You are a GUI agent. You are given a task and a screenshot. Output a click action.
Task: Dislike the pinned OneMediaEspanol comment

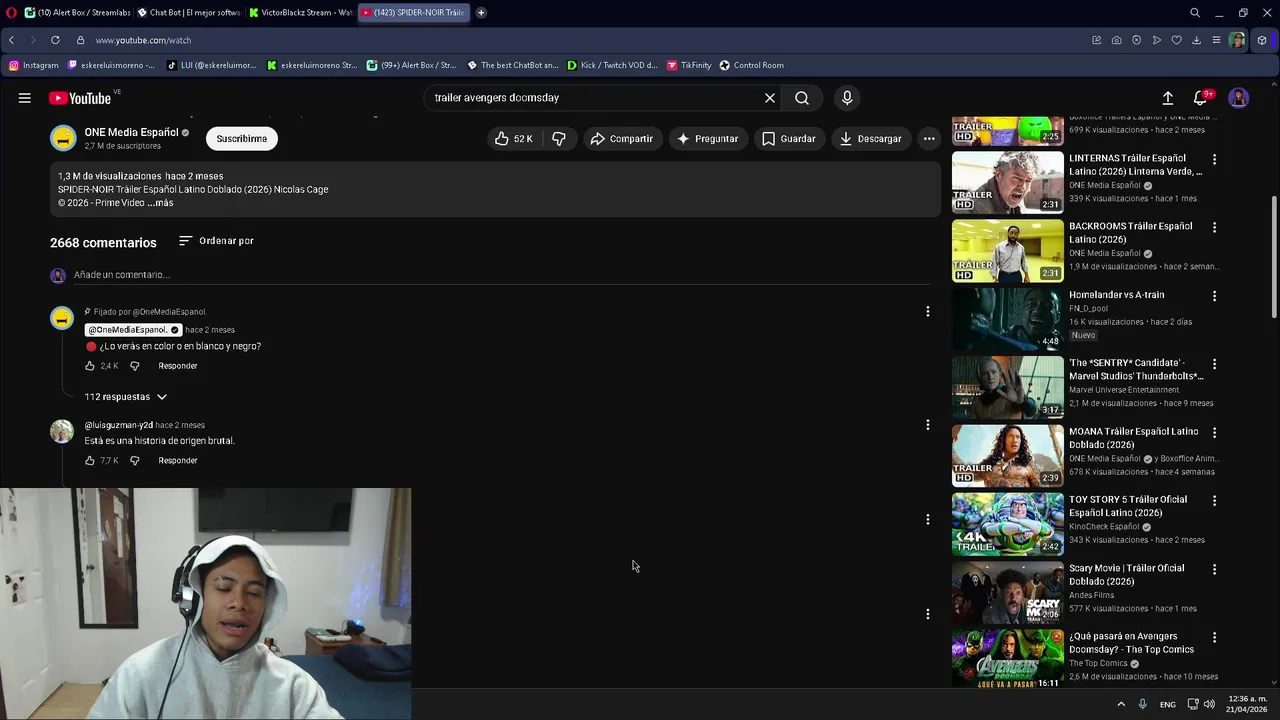tap(135, 366)
